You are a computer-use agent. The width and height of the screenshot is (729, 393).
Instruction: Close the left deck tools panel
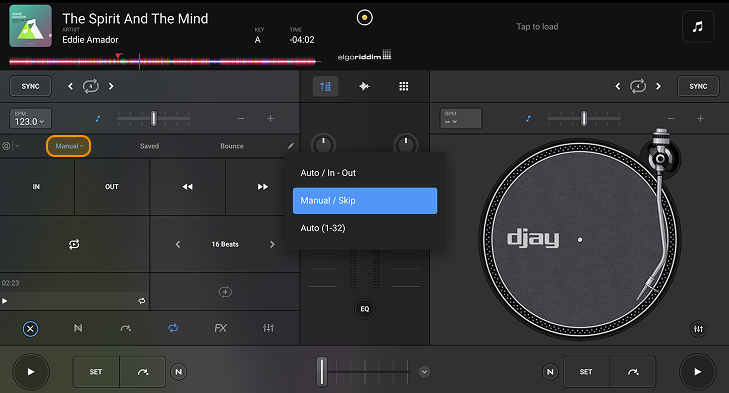point(30,329)
